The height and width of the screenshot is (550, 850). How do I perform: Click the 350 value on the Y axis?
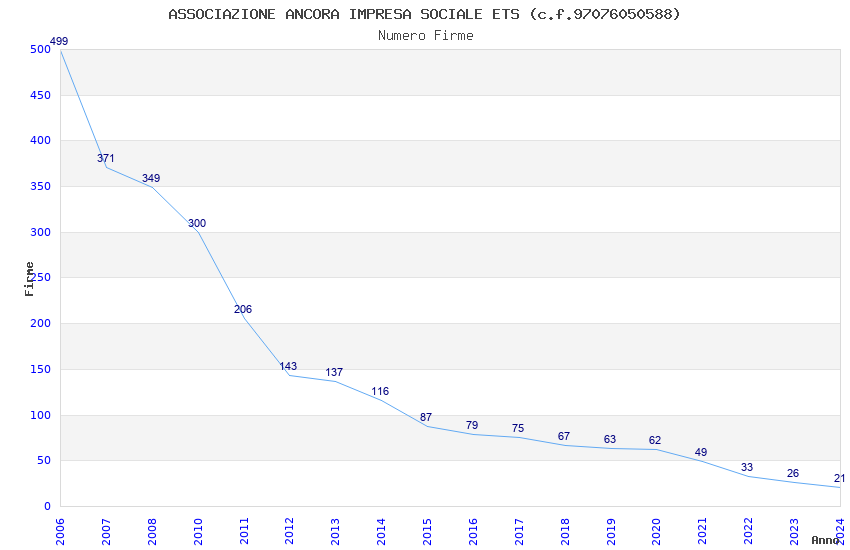point(41,186)
